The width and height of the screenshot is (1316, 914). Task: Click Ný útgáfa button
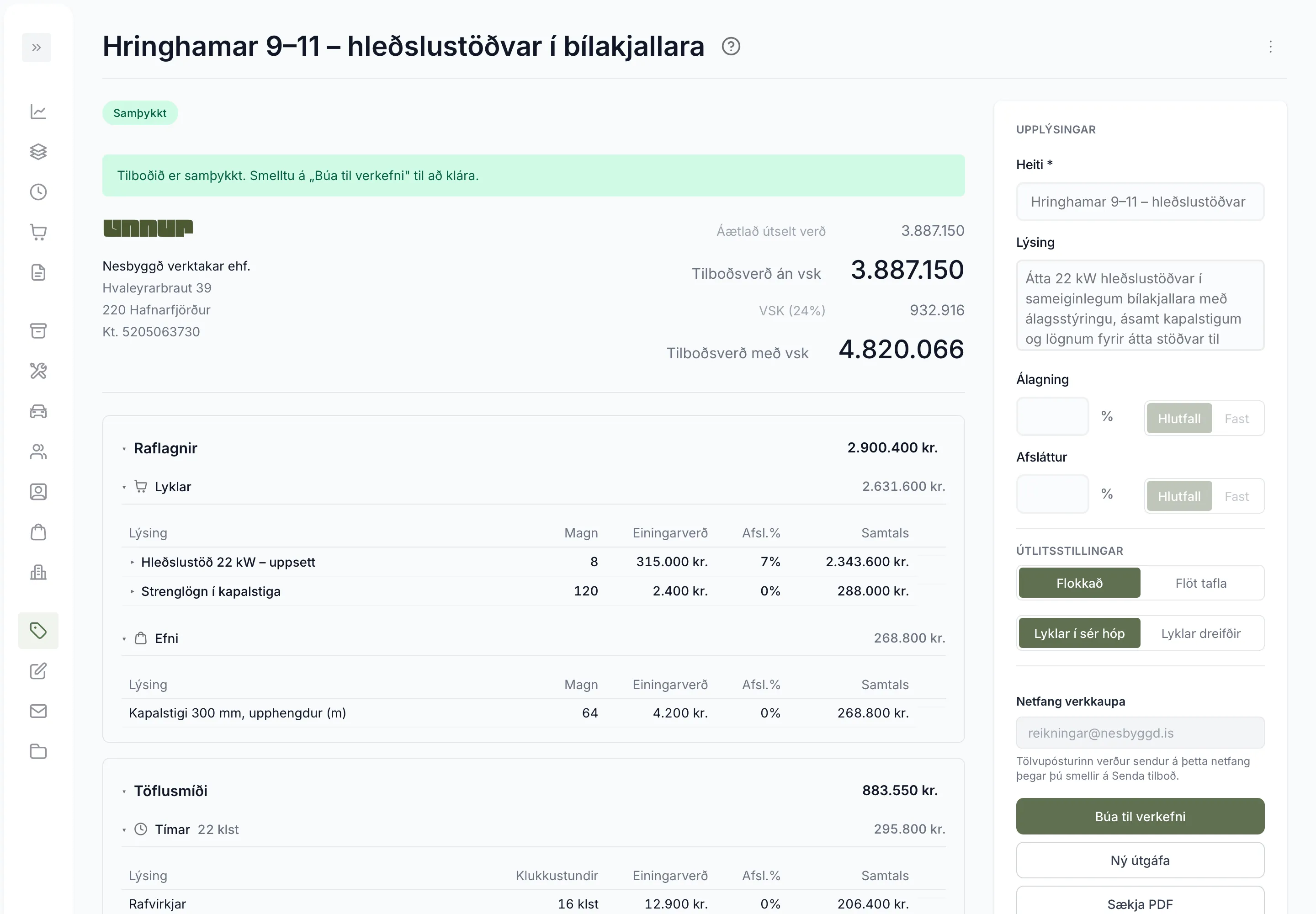(1140, 860)
